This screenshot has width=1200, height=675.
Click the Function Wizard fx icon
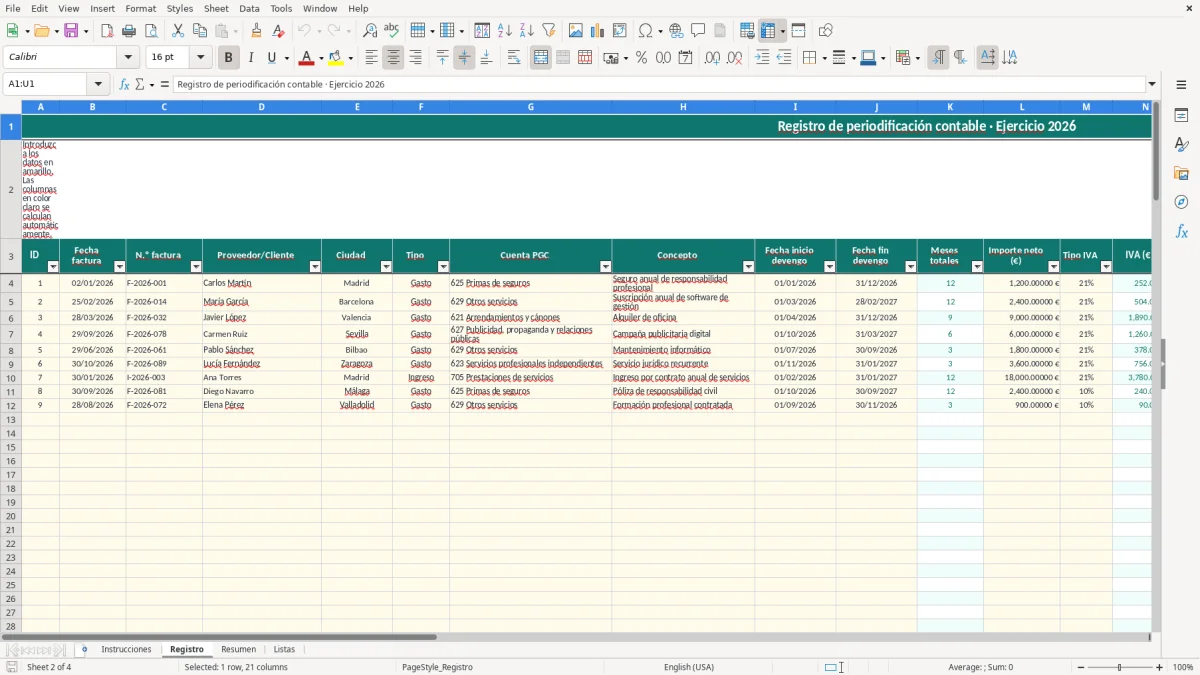coord(124,84)
